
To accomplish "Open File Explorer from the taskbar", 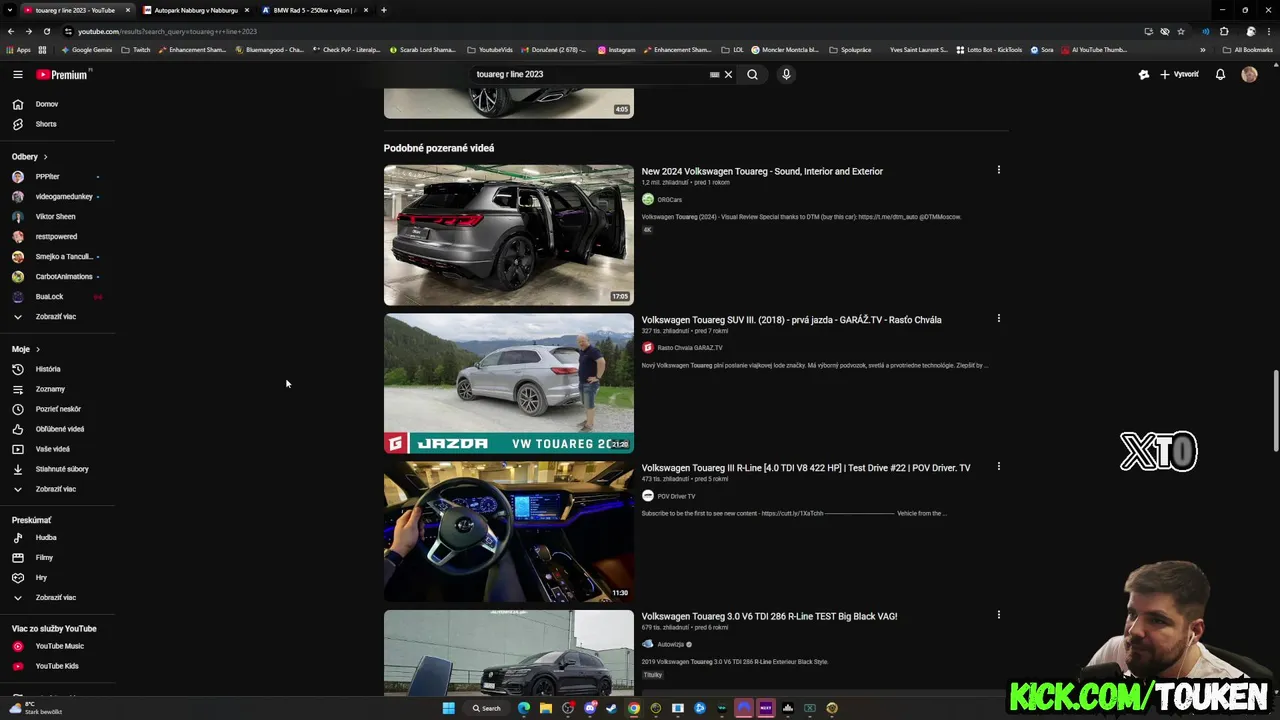I will pyautogui.click(x=545, y=708).
